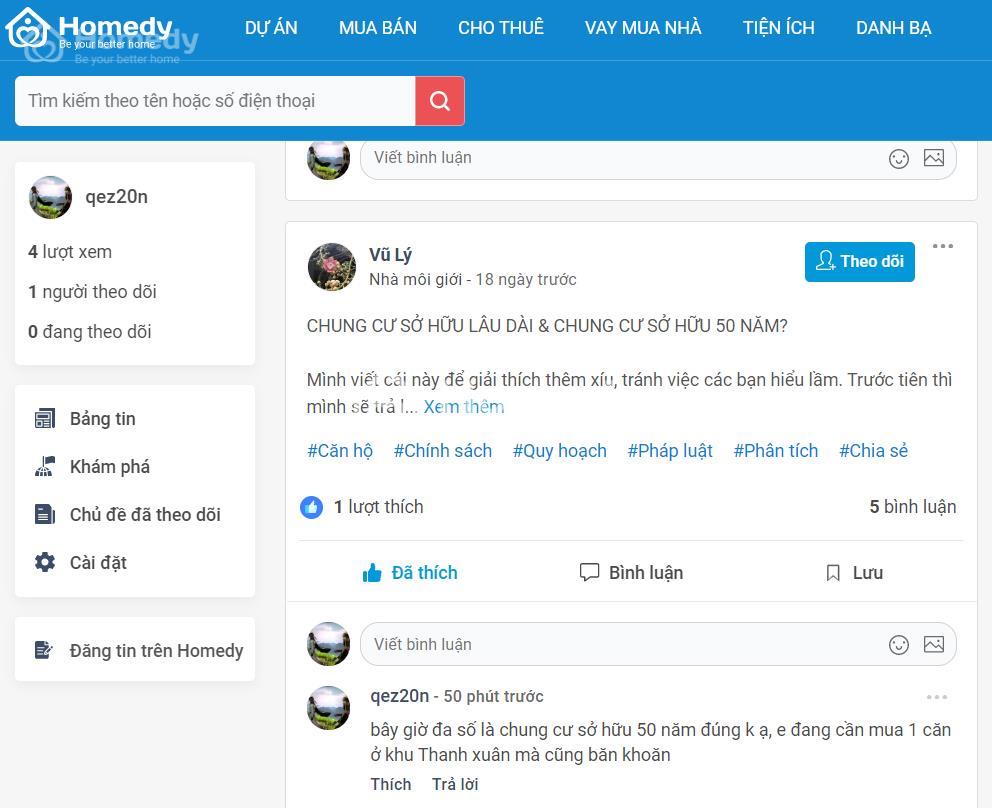
Task: Open the DỰ ÁN menu
Action: [x=271, y=28]
